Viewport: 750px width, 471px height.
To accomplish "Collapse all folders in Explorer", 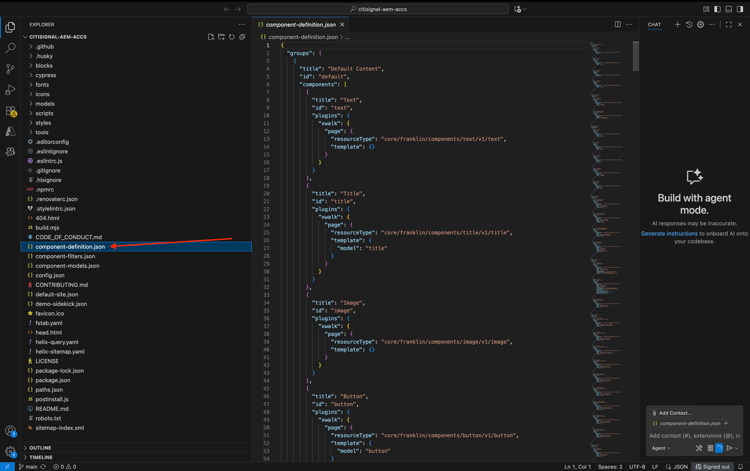I will pos(242,37).
